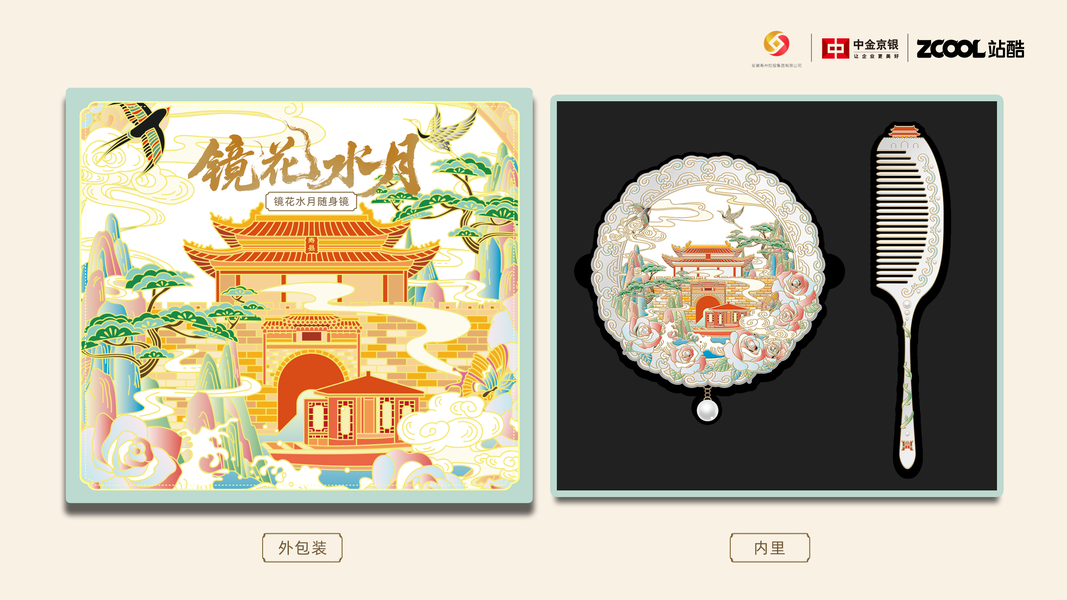1067x600 pixels.
Task: Click the crane on the package's upper right
Action: (442, 127)
